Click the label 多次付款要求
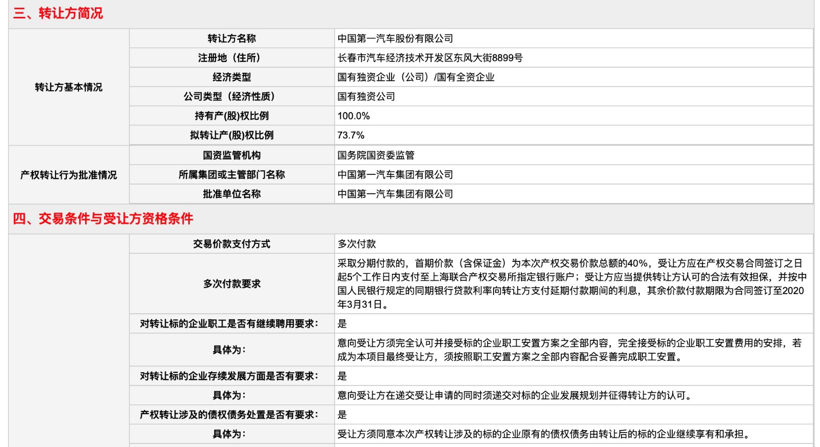 pyautogui.click(x=232, y=284)
